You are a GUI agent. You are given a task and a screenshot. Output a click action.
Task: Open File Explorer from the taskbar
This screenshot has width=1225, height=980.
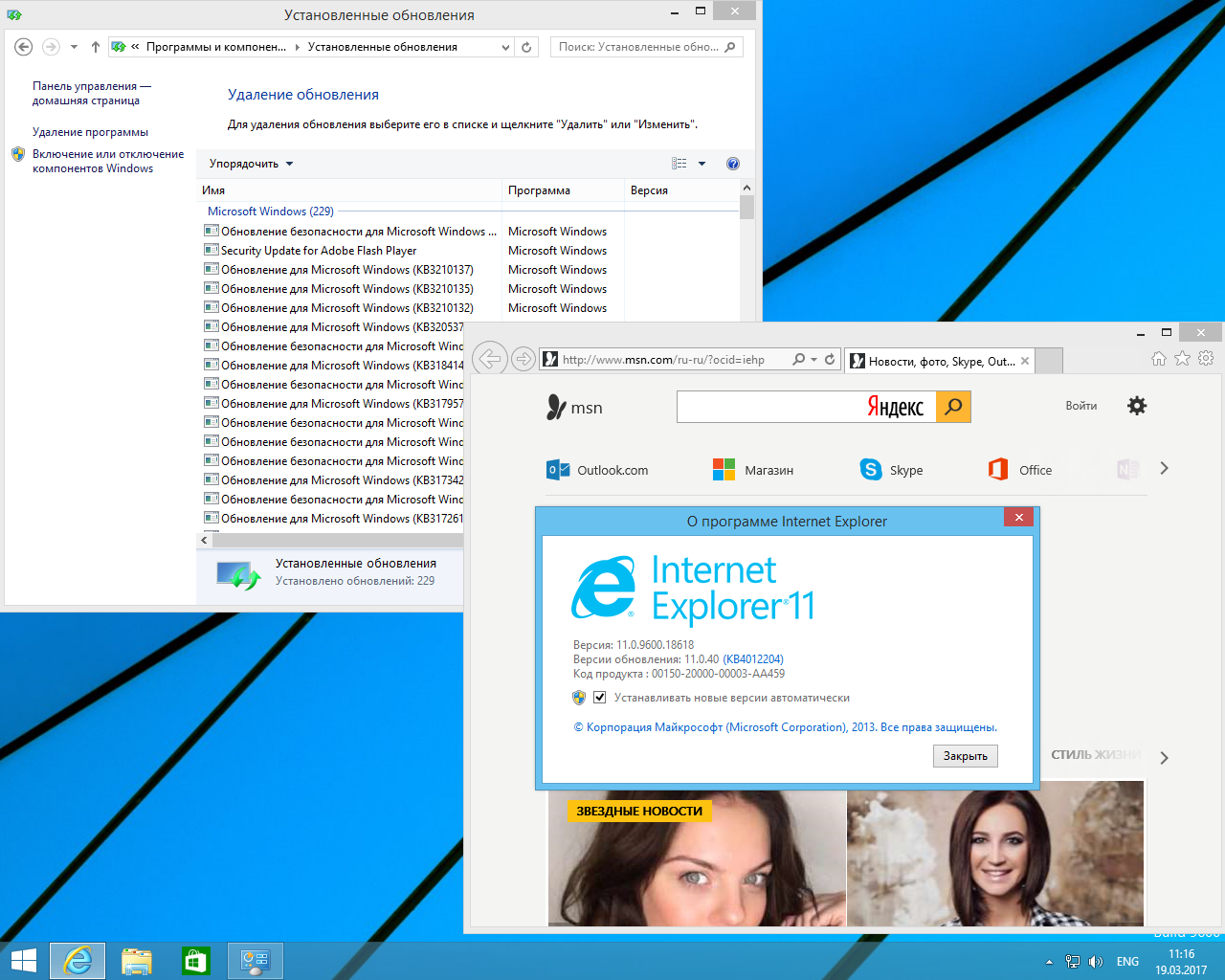point(137,961)
